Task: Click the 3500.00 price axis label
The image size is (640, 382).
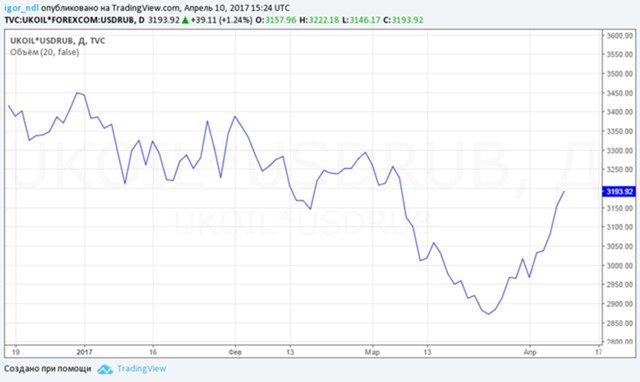Action: tap(620, 73)
